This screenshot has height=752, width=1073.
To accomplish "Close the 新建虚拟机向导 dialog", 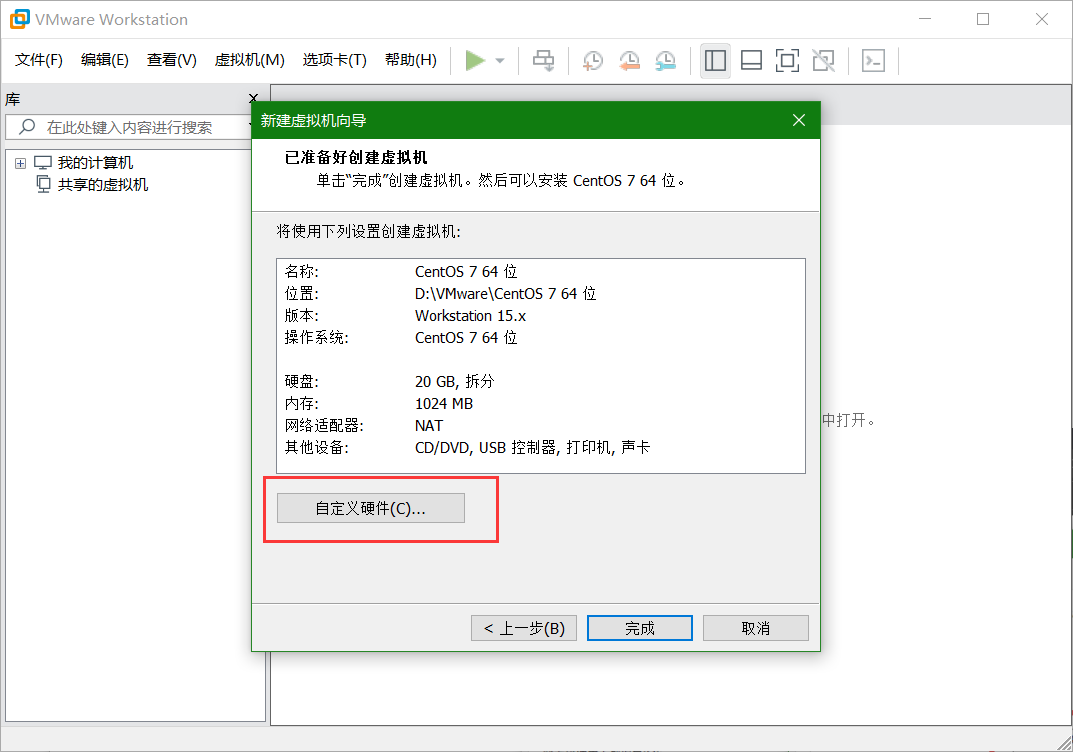I will pyautogui.click(x=799, y=120).
